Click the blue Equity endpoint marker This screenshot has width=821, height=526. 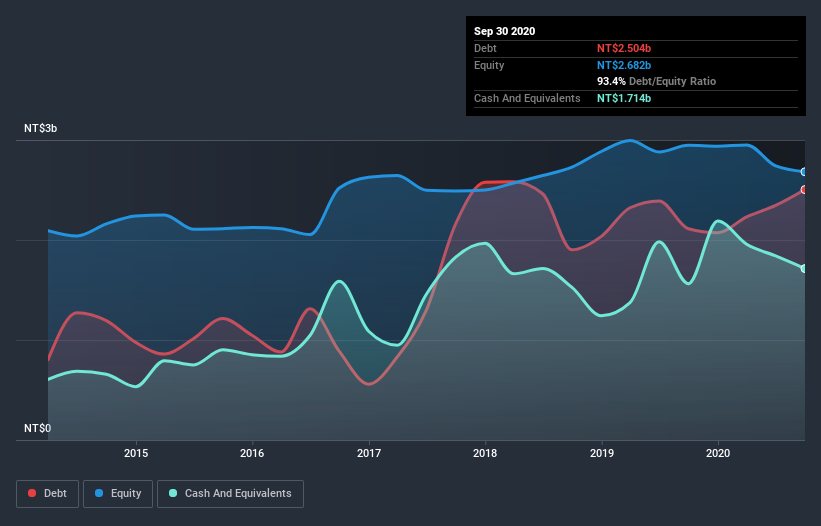(x=804, y=172)
